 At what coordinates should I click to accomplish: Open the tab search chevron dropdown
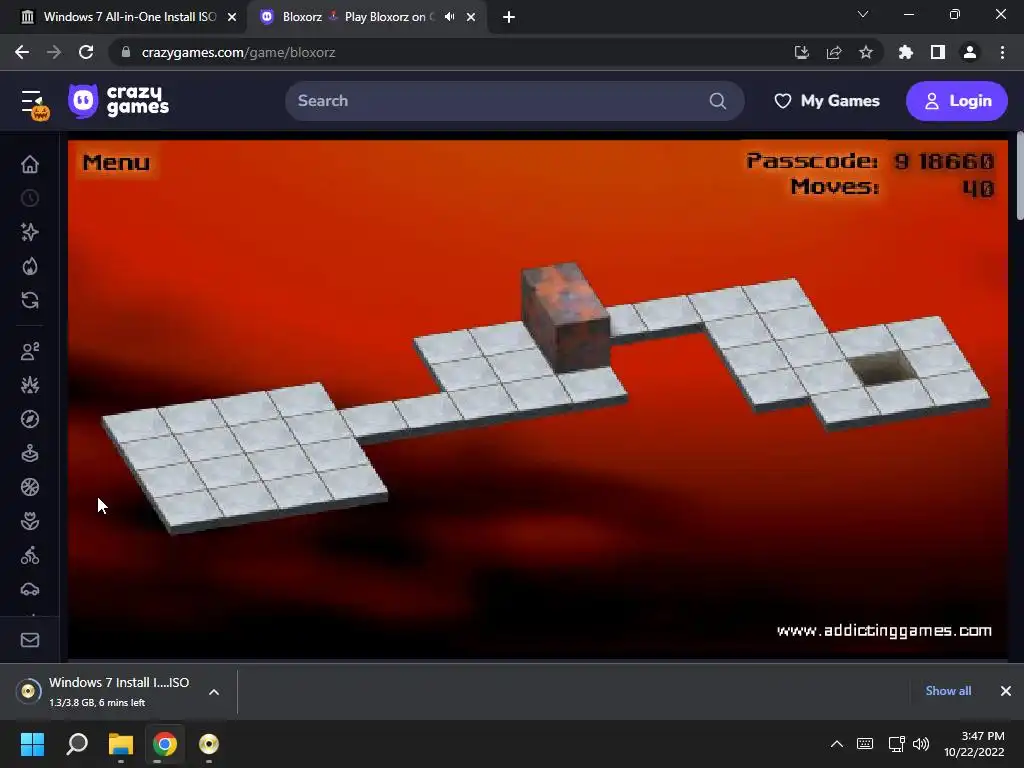pyautogui.click(x=863, y=14)
